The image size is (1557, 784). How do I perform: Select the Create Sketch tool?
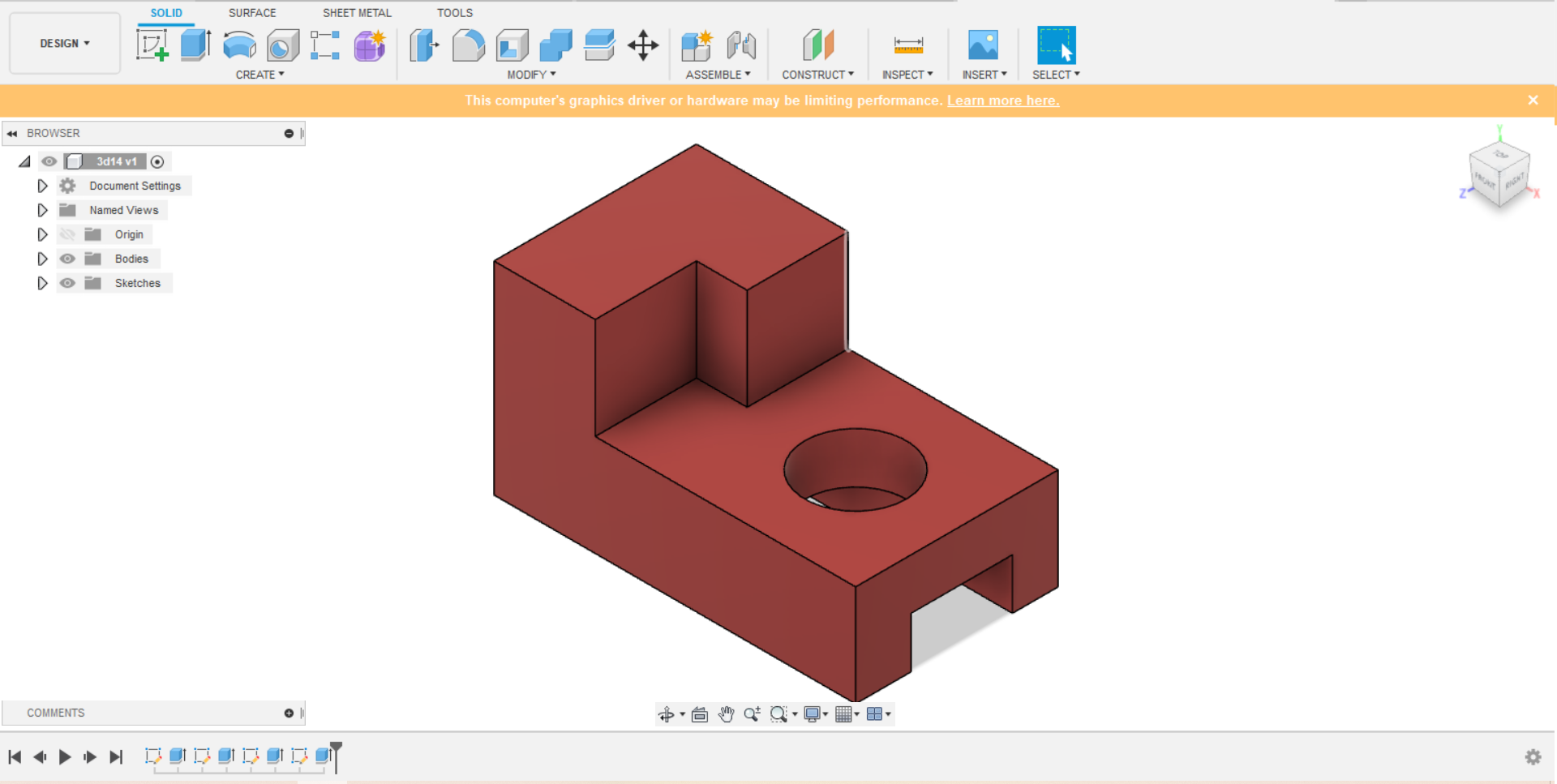click(x=152, y=45)
